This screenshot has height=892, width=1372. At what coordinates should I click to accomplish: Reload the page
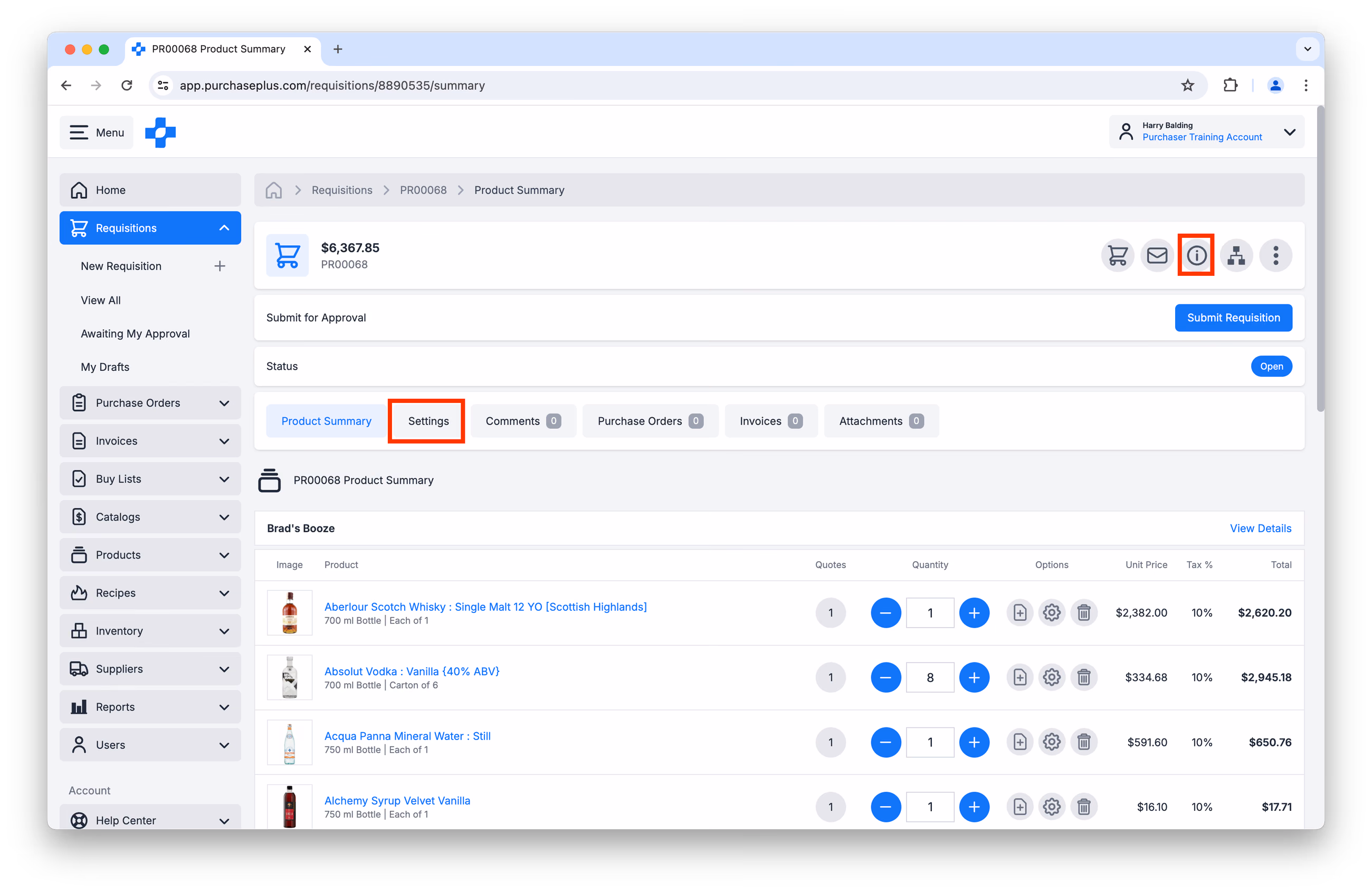(127, 85)
